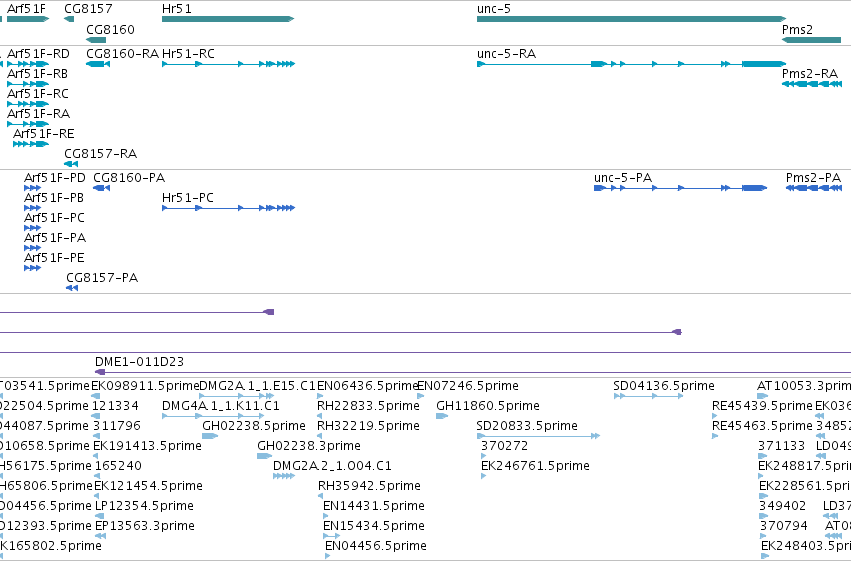Open EST EK121454.5prime

(148, 486)
